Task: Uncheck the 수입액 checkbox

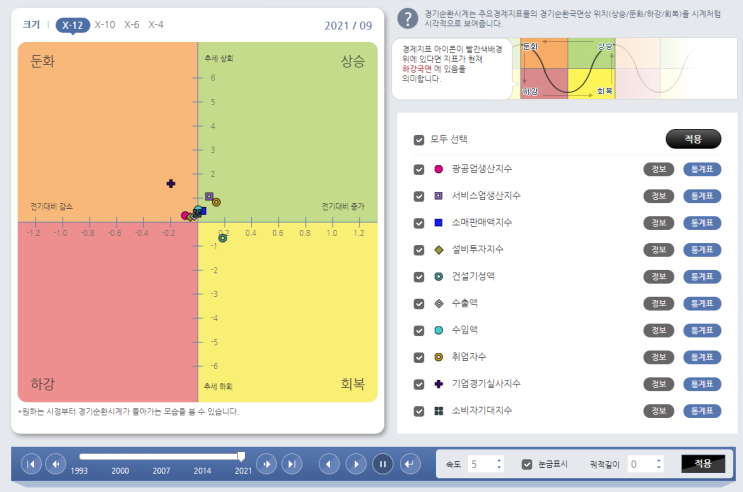Action: pos(419,331)
